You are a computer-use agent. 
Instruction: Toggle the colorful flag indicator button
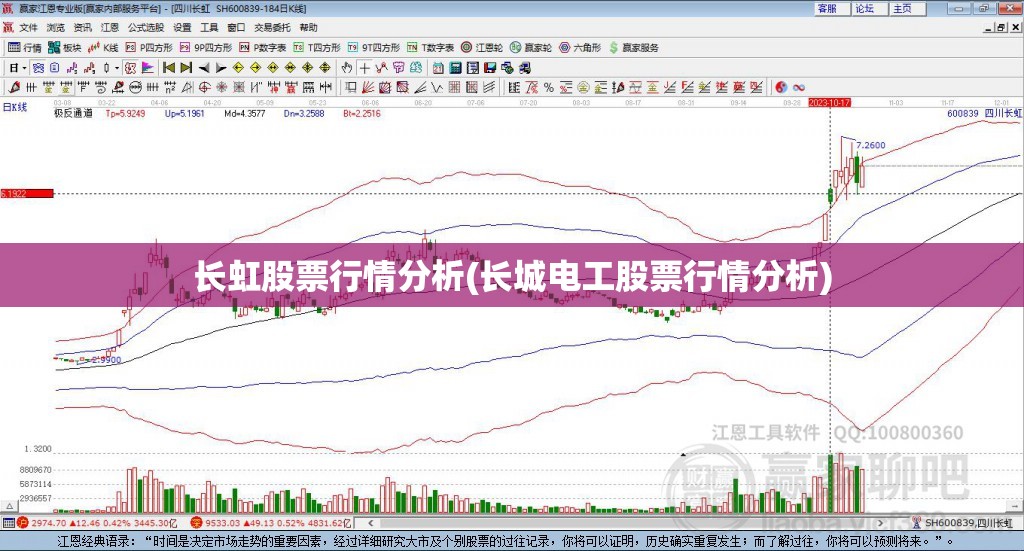point(148,68)
